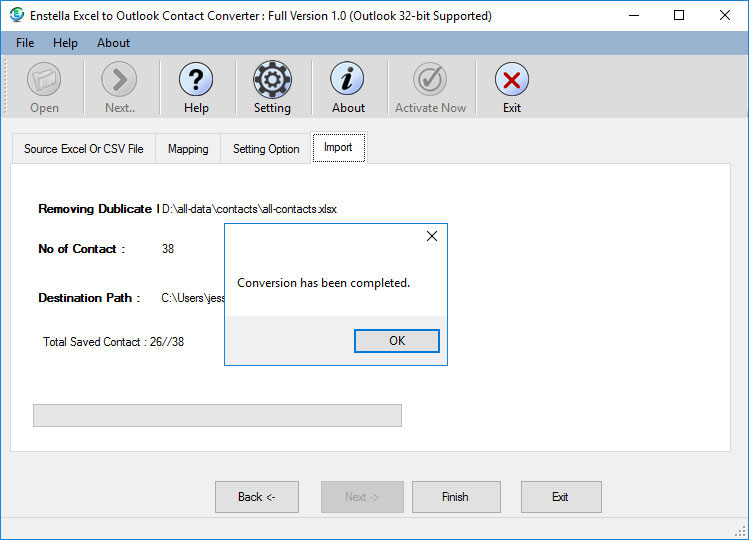Screen dimensions: 749x540
Task: Select the Import tab
Action: (338, 147)
